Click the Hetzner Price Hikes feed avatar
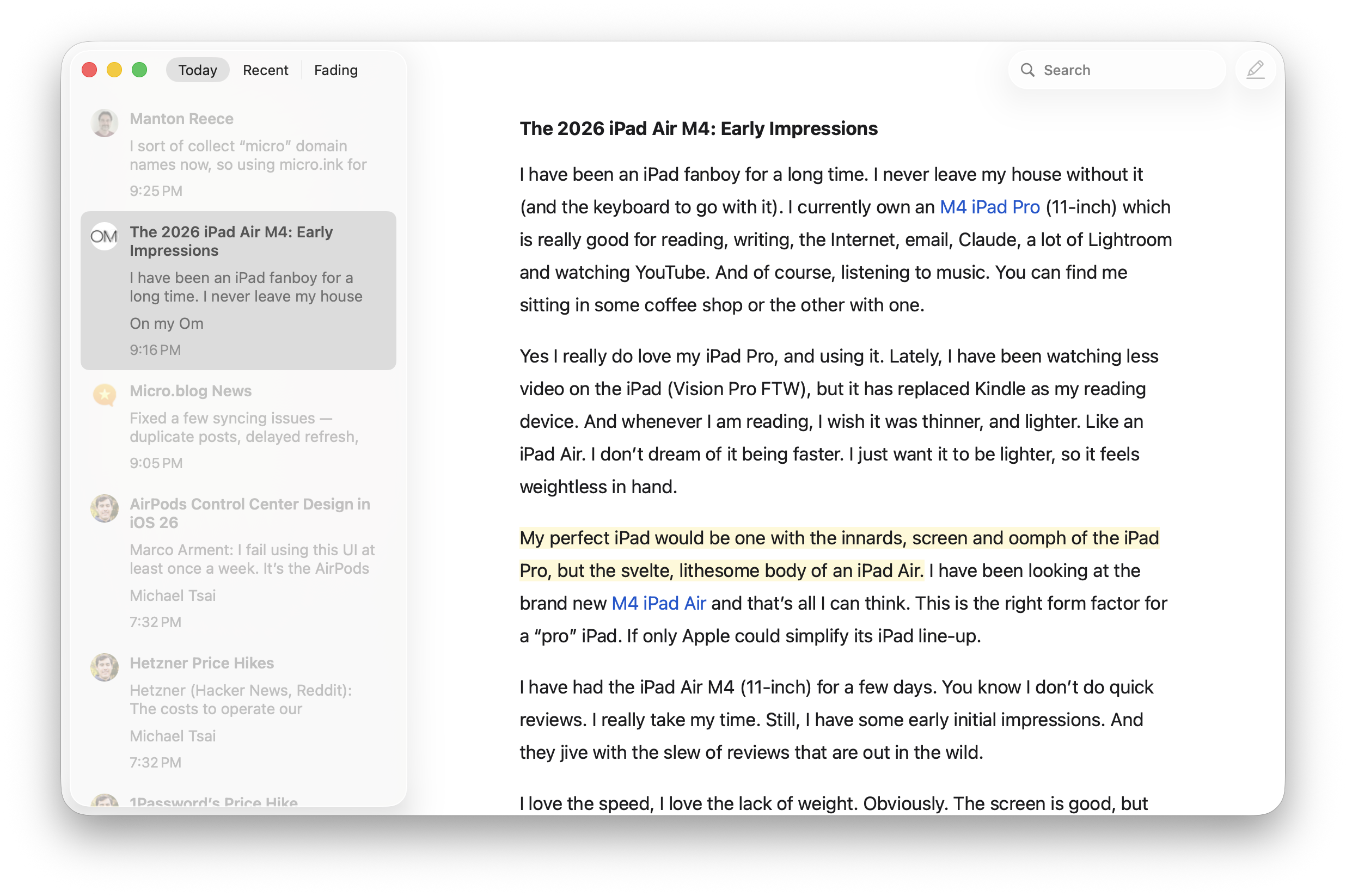The image size is (1346, 896). (105, 667)
